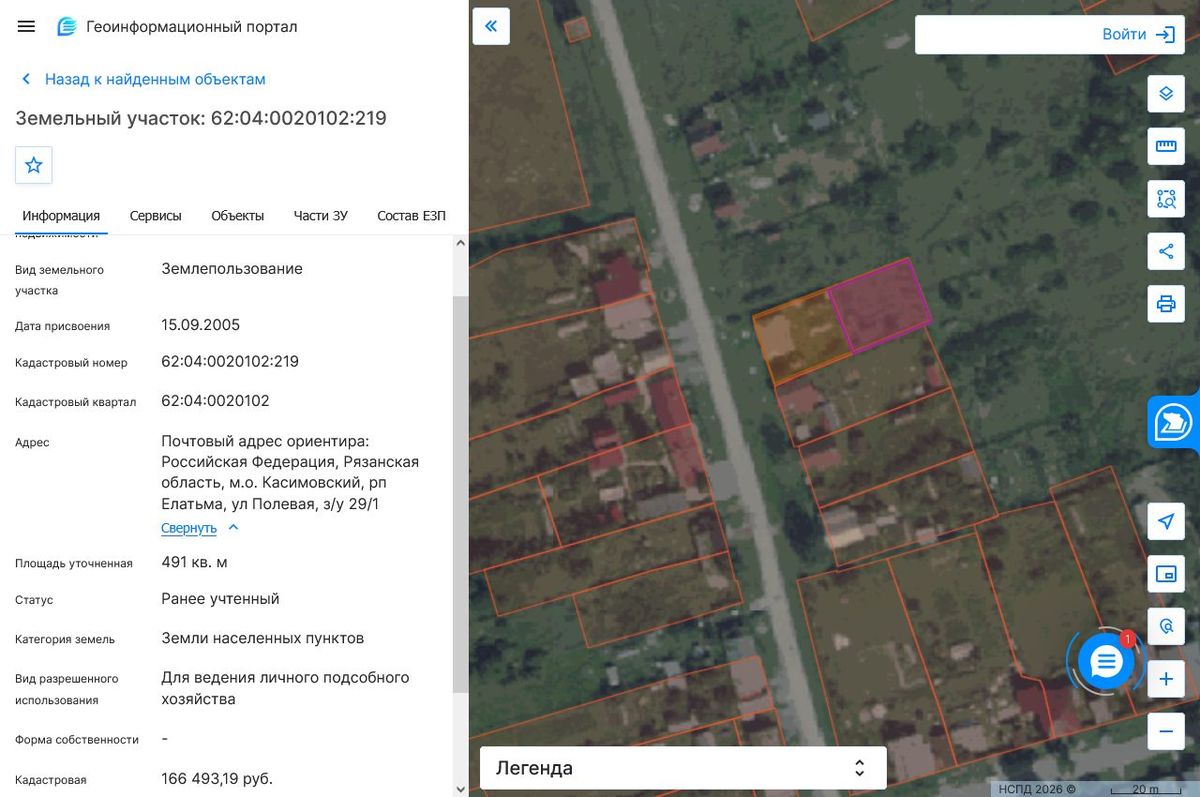Zoom in on the map
This screenshot has width=1200, height=797.
pos(1166,679)
